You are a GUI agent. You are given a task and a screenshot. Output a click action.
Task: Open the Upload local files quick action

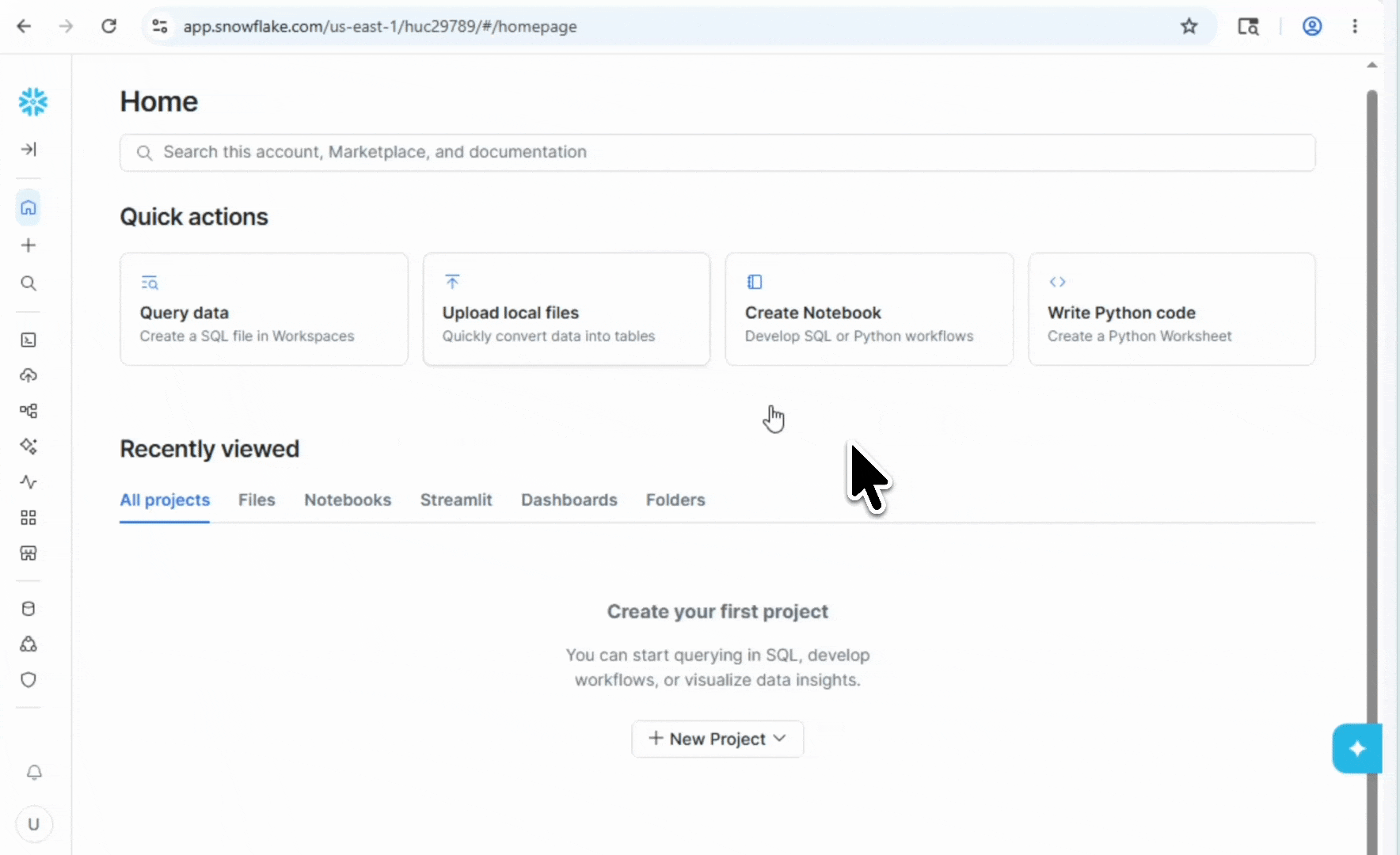point(566,310)
